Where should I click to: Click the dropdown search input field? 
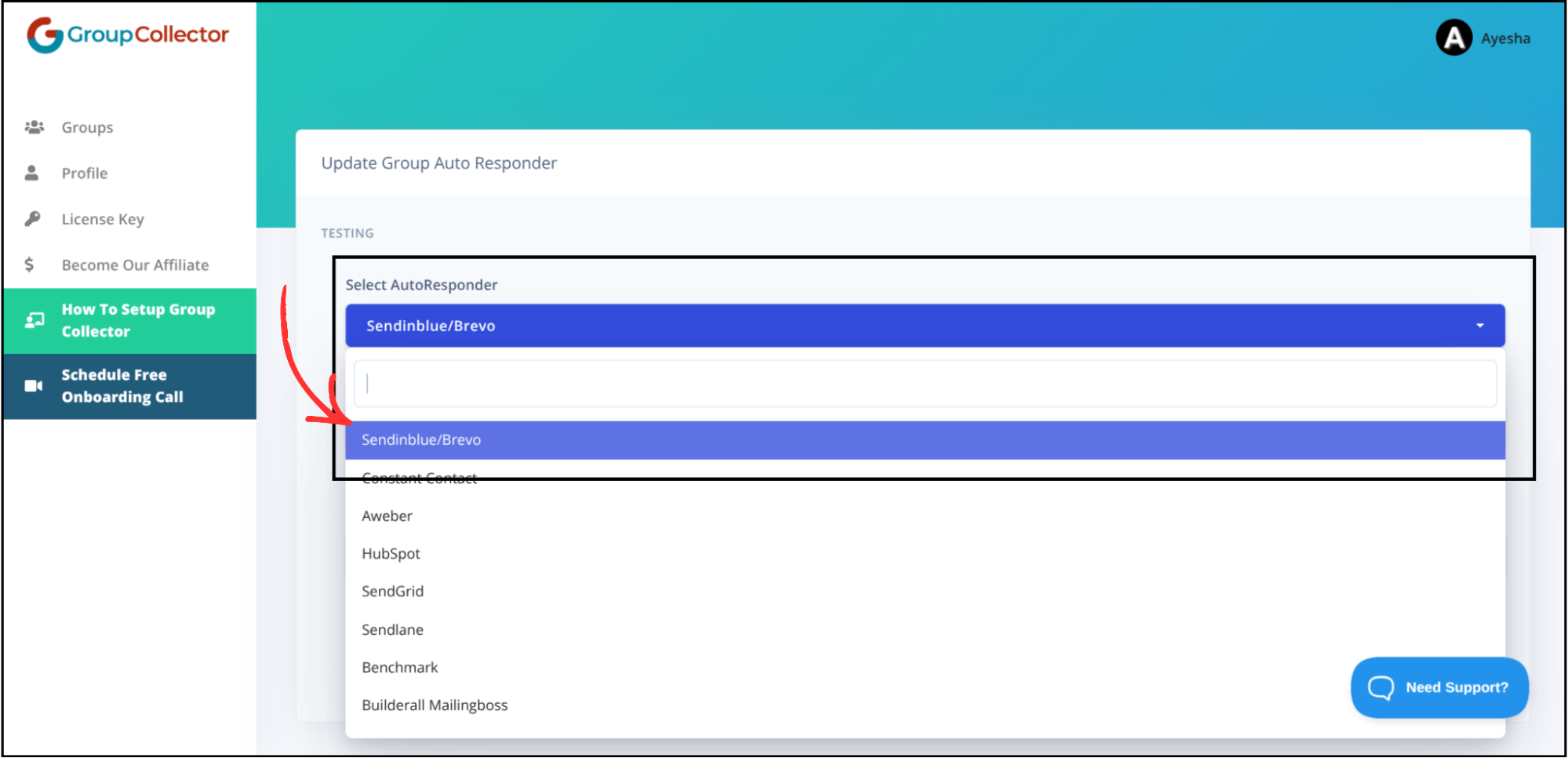pyautogui.click(x=926, y=383)
